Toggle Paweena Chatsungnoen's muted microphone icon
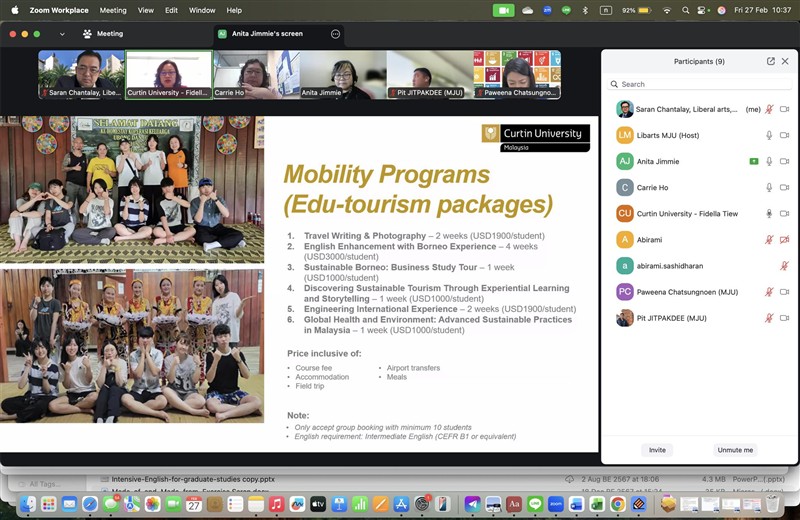800x520 pixels. (769, 292)
